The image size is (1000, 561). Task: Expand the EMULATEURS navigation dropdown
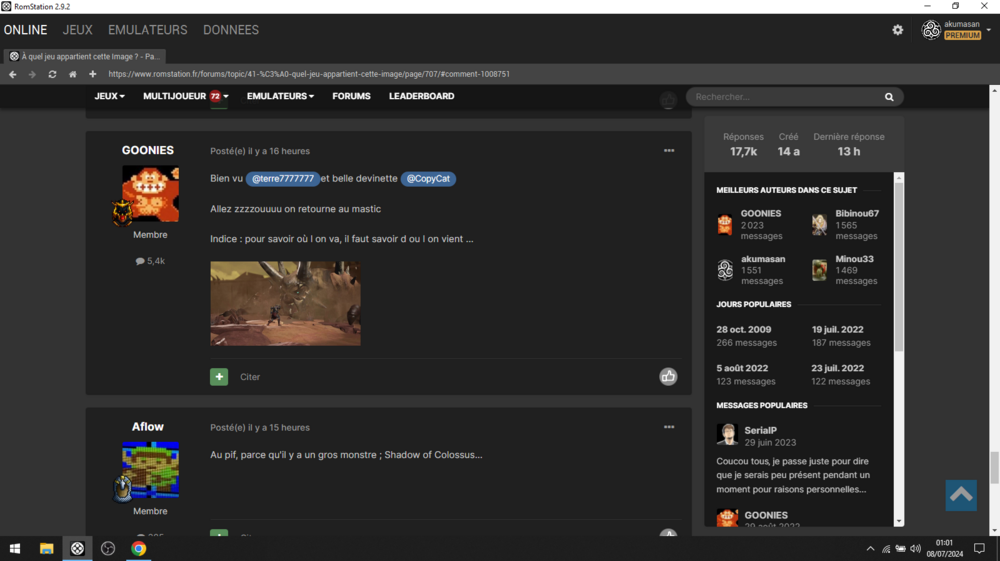click(x=280, y=96)
